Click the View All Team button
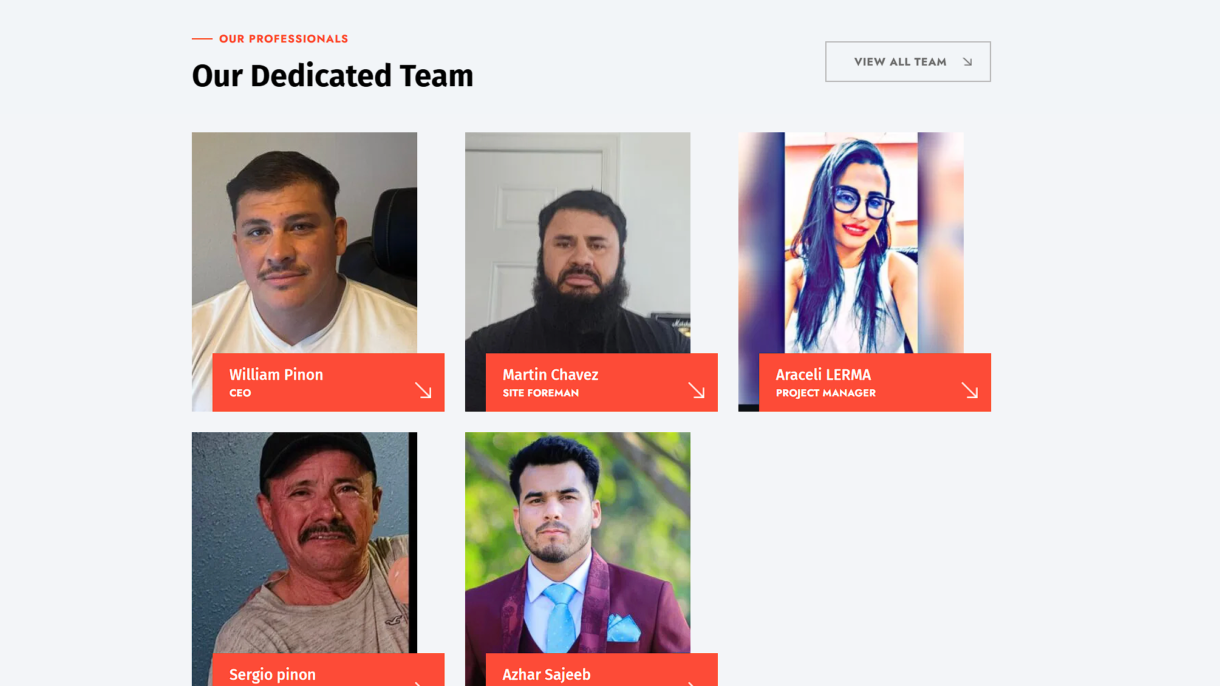1220x686 pixels. tap(908, 62)
